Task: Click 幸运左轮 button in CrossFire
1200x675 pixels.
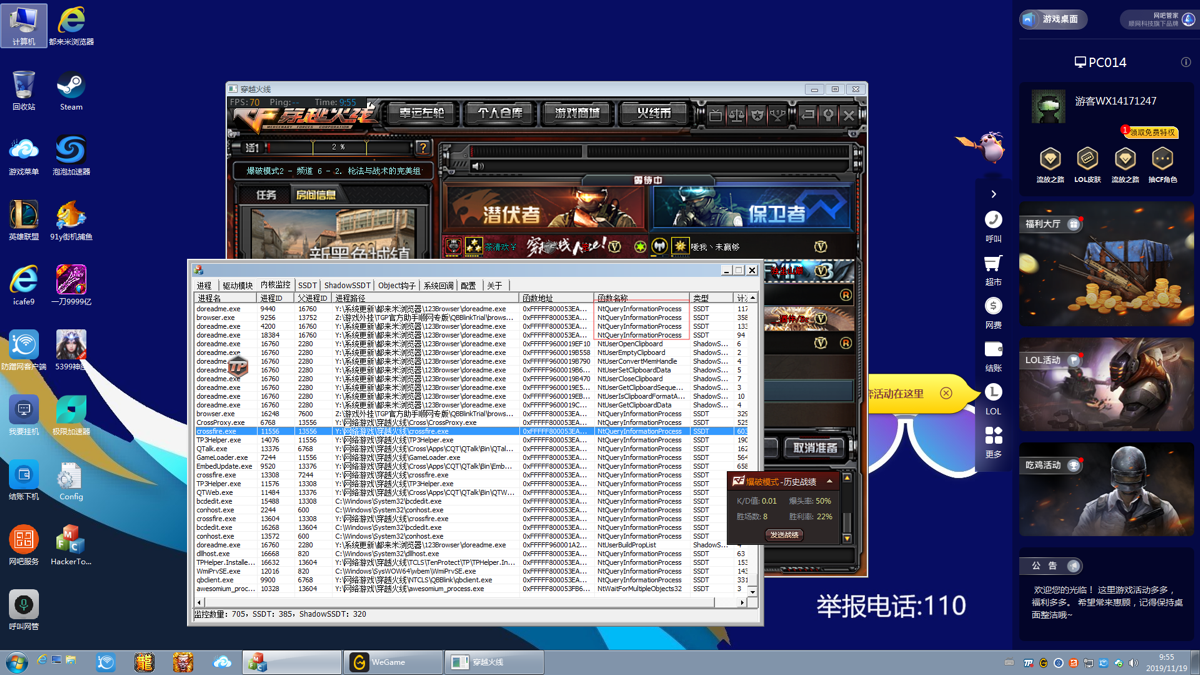Action: point(421,113)
